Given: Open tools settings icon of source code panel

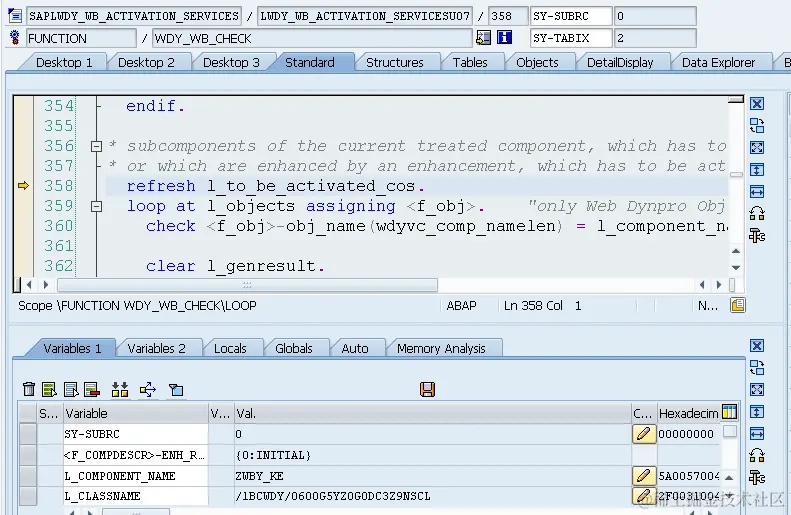Looking at the screenshot, I should pos(757,236).
